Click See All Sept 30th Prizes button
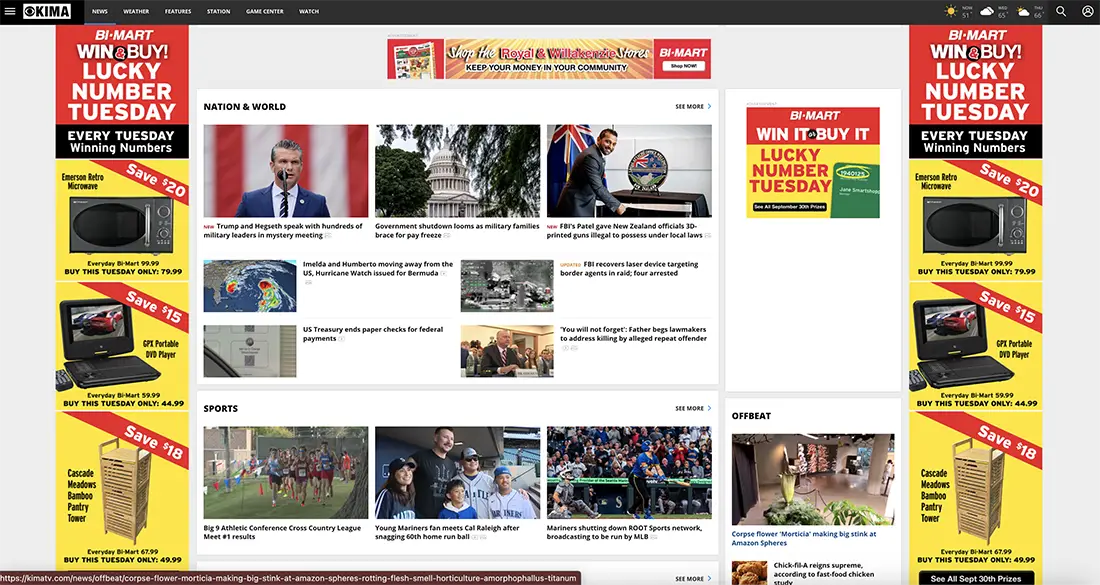The height and width of the screenshot is (585, 1100). [975, 579]
